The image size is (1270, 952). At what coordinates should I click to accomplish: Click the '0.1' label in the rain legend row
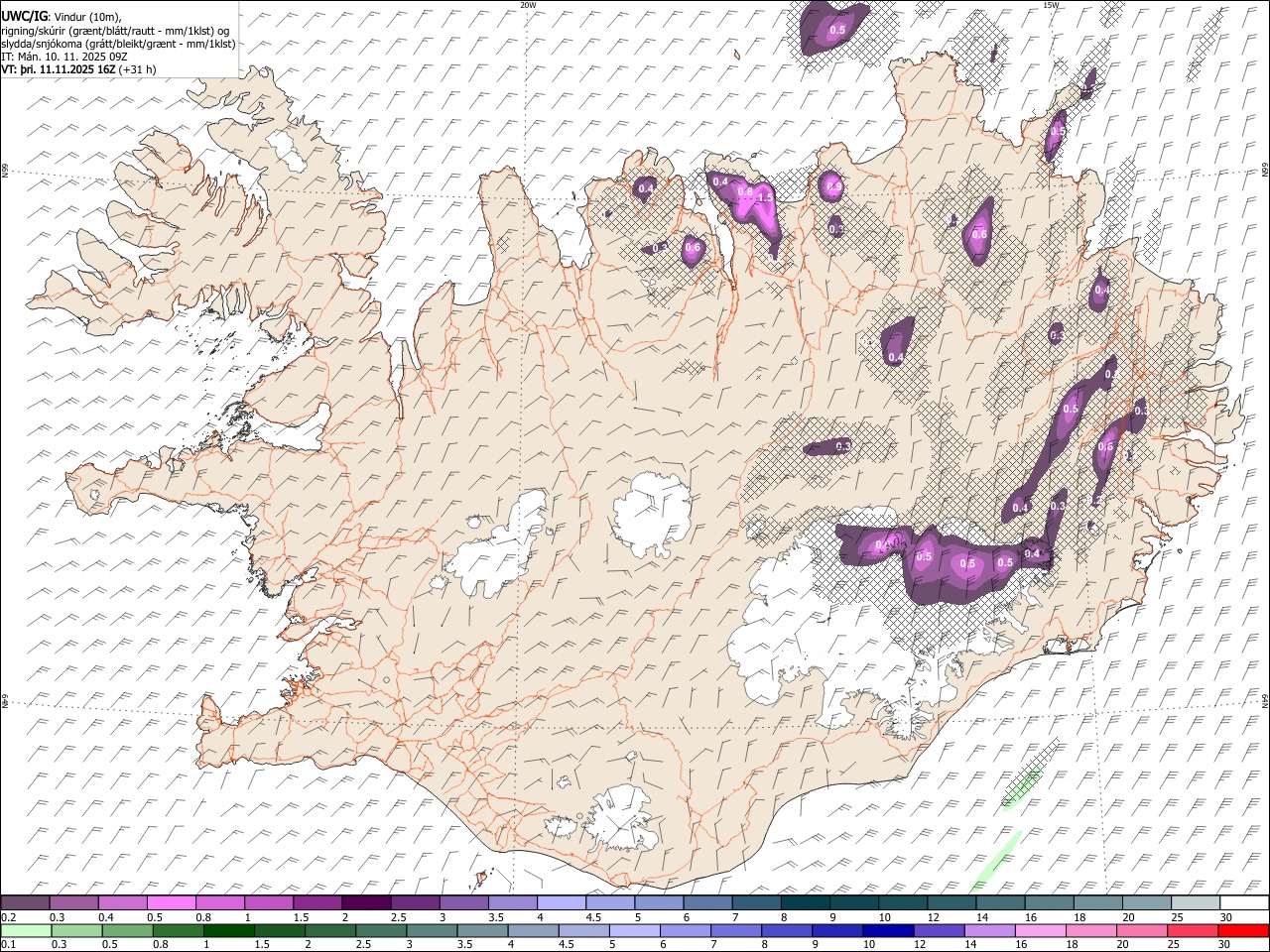click(x=8, y=944)
